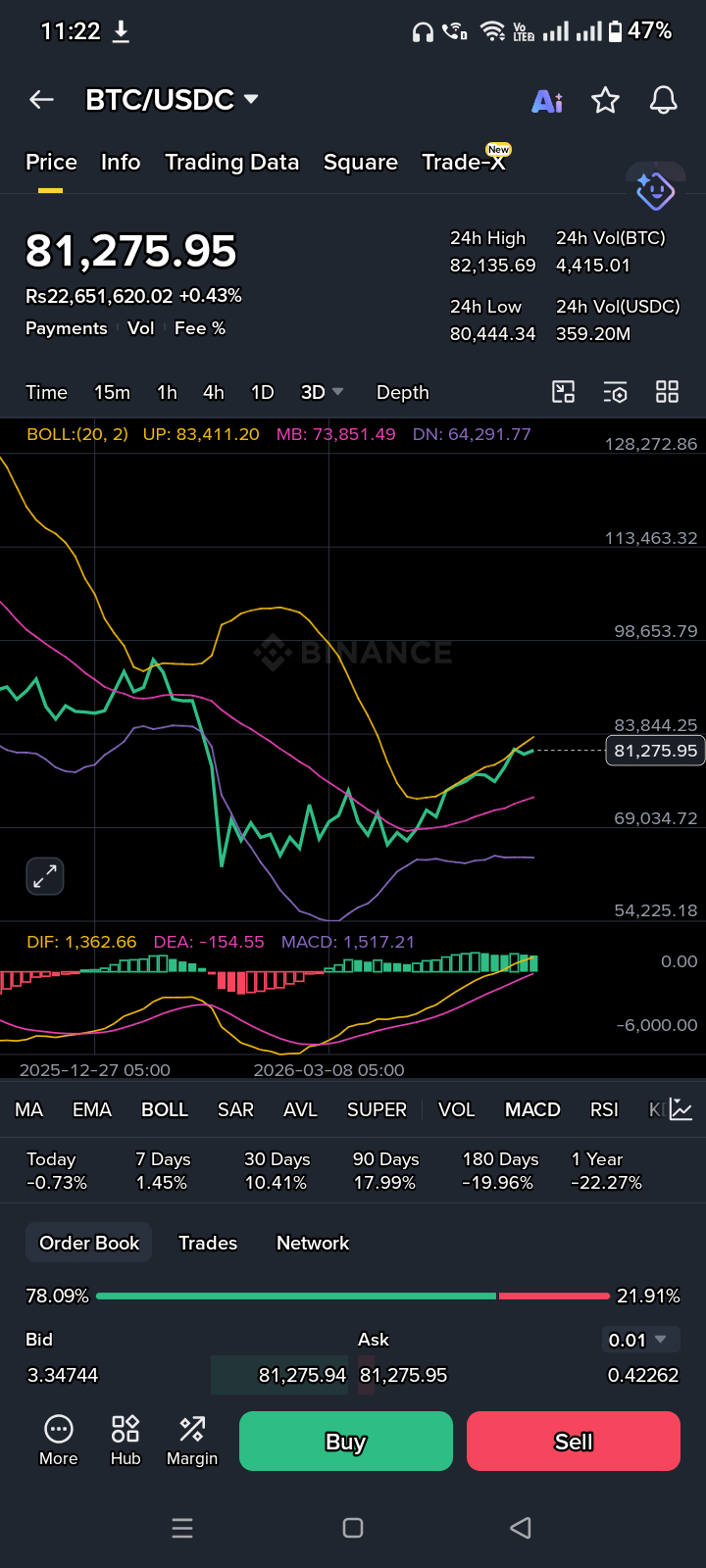Tap the Wi-Fi status icon
706x1568 pixels.
pos(493,32)
